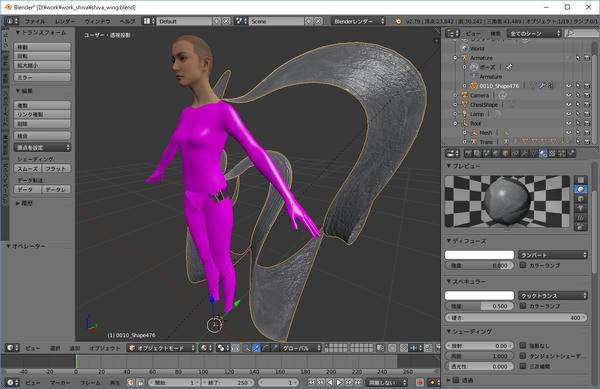Jump to timeline start frame icon

(311, 382)
